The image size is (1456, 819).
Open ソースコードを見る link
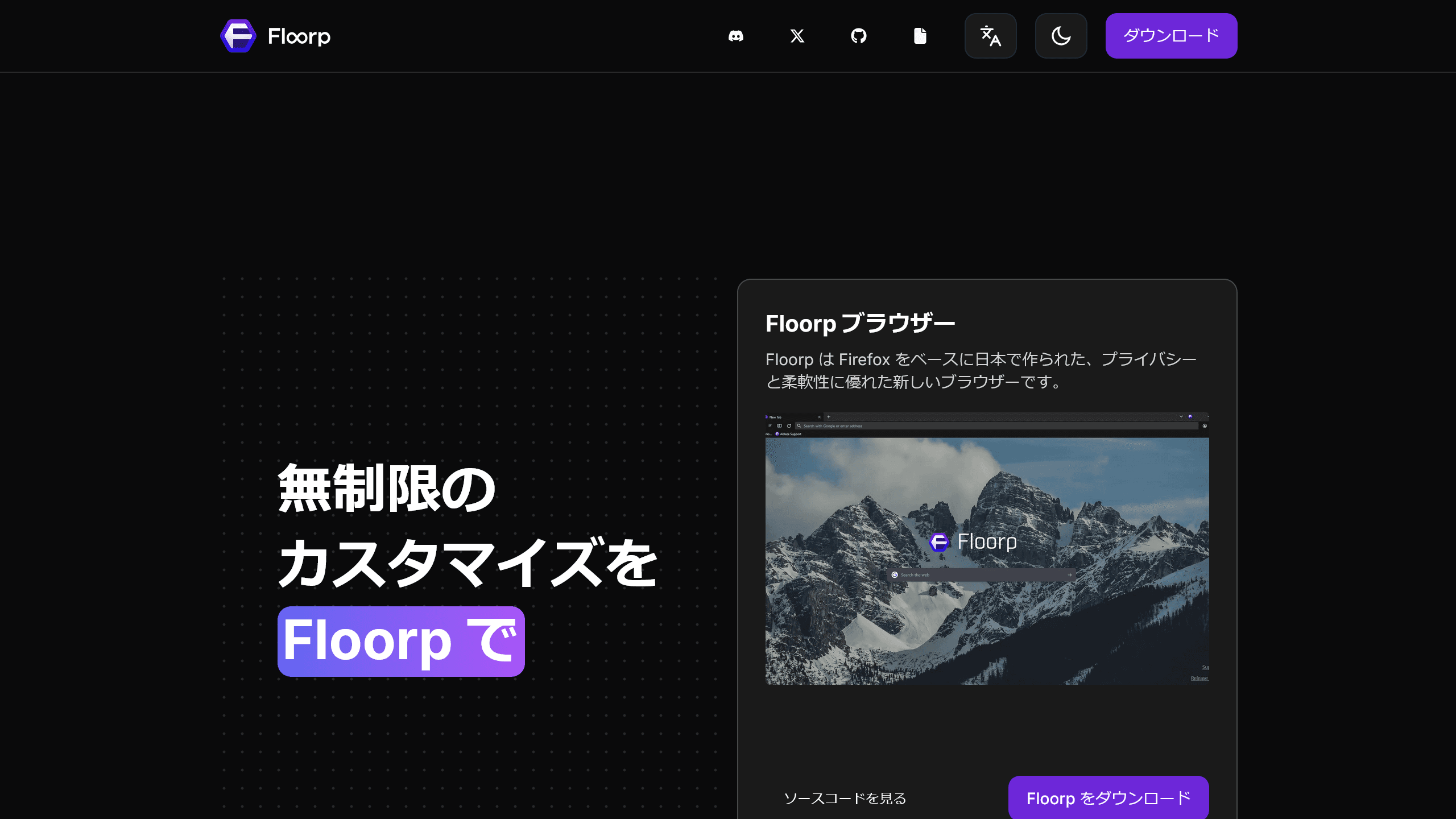845,799
